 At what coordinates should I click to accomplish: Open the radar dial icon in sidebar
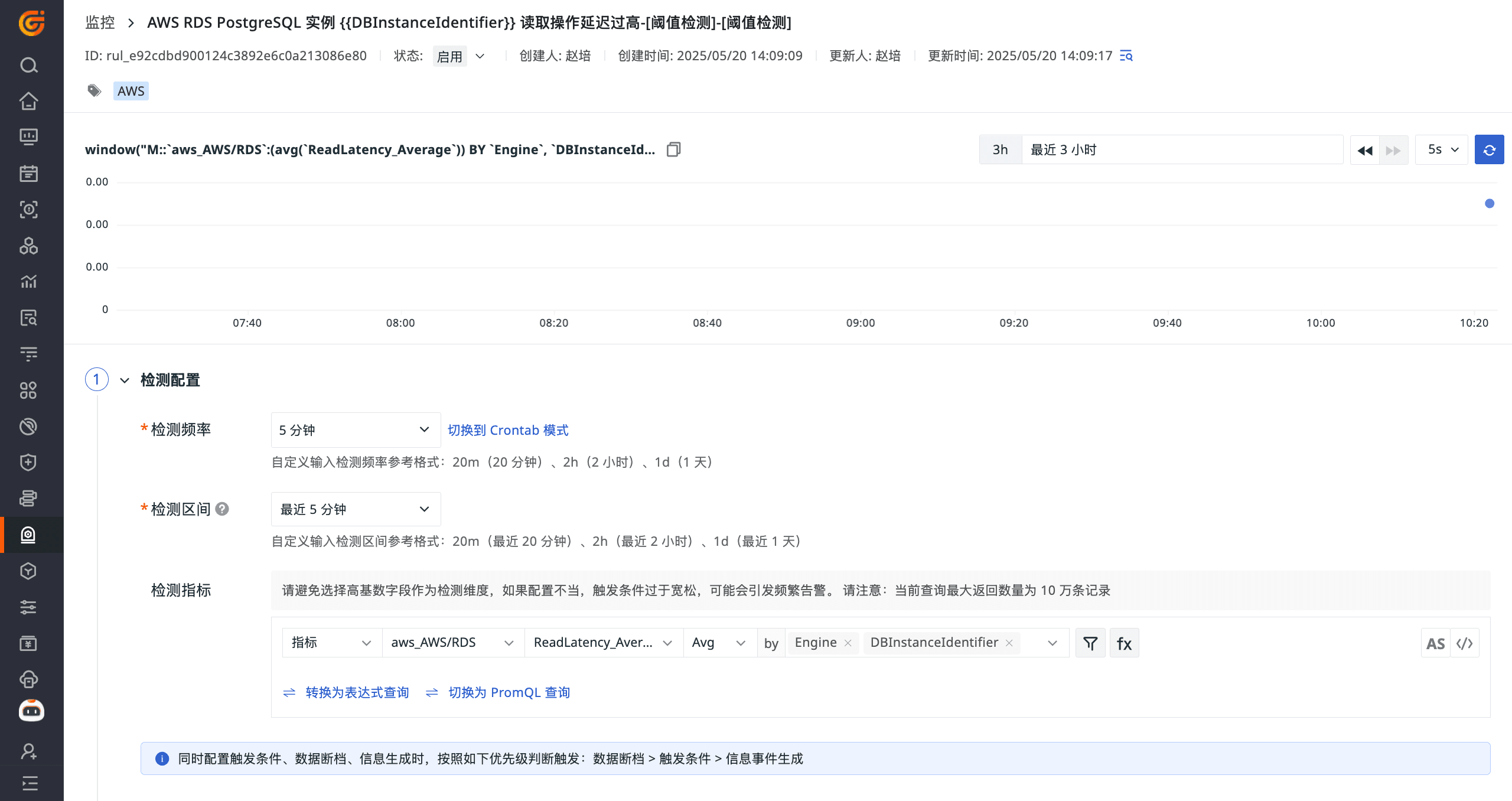click(x=29, y=426)
